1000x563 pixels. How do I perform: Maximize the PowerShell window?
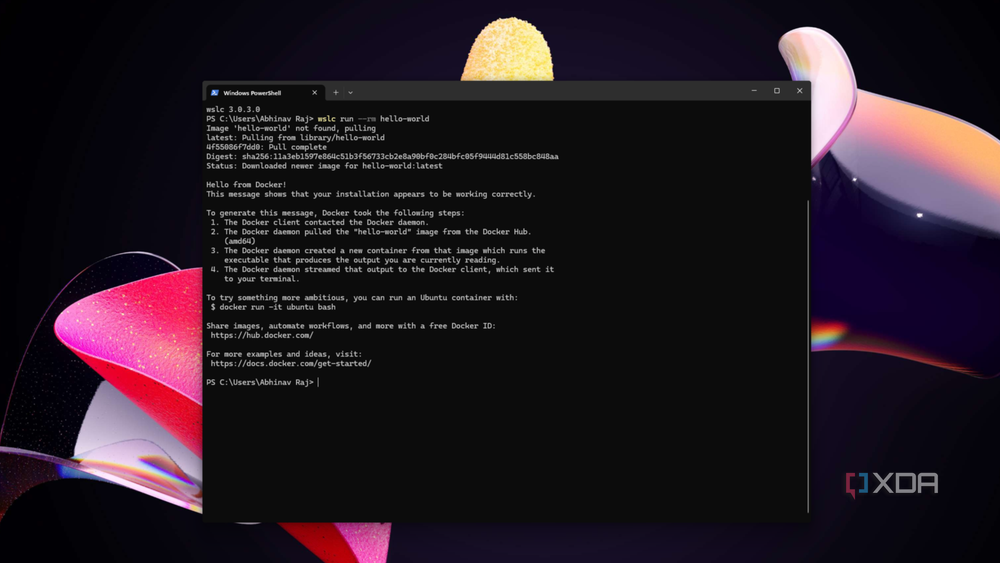(x=777, y=91)
